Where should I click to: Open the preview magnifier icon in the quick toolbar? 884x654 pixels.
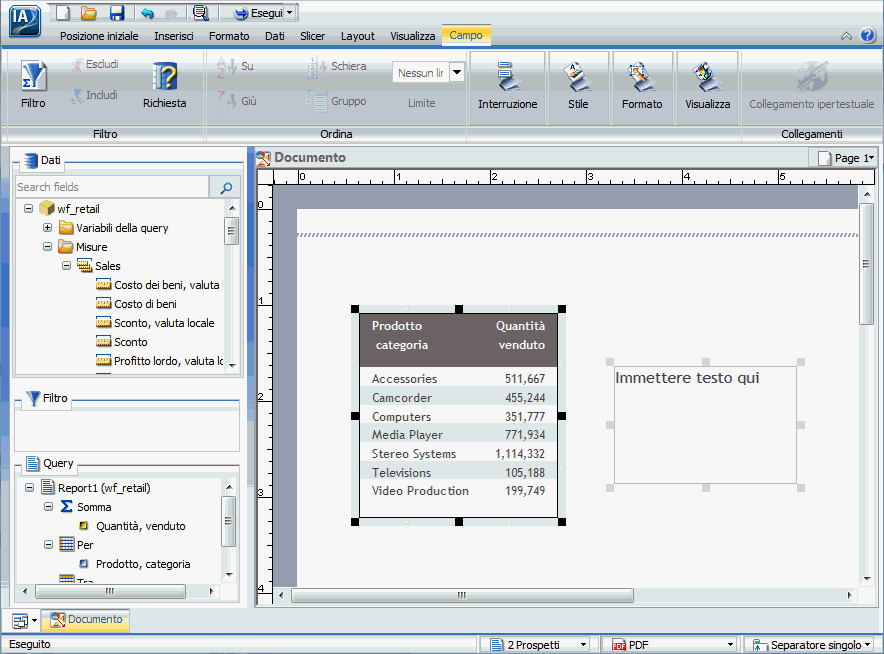click(x=200, y=12)
